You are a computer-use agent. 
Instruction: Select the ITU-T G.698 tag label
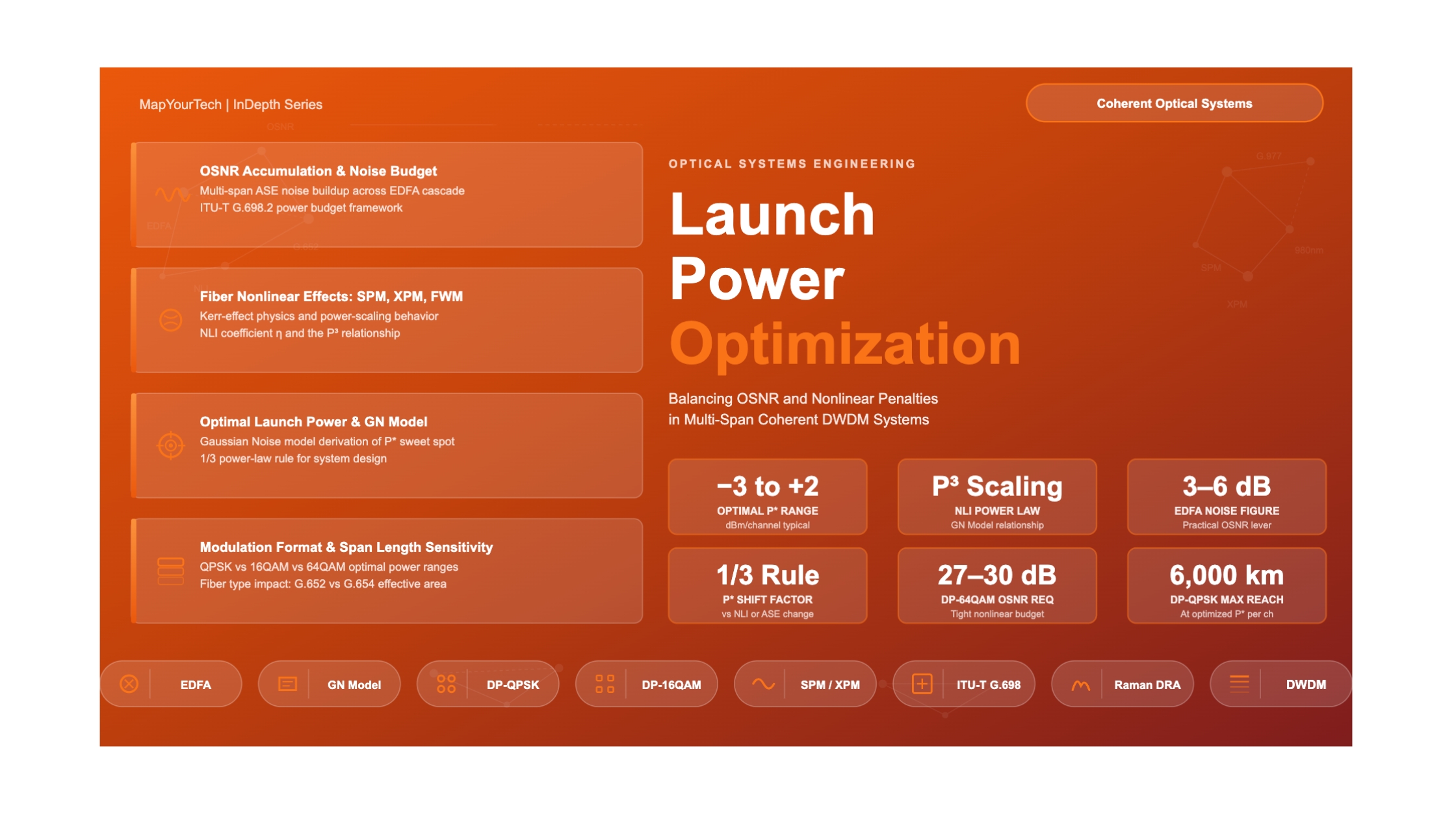989,685
